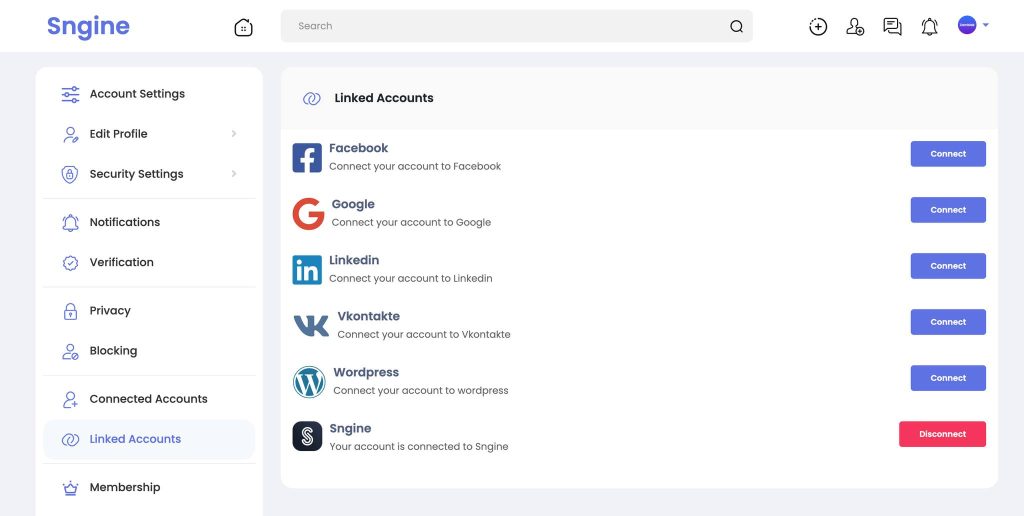Open the home icon in header
The width and height of the screenshot is (1024, 516).
[243, 27]
